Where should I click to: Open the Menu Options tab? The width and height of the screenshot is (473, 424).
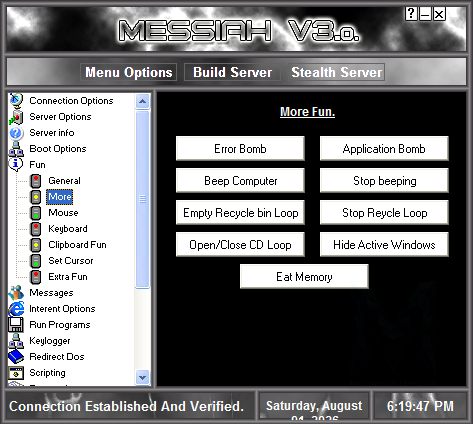click(129, 72)
